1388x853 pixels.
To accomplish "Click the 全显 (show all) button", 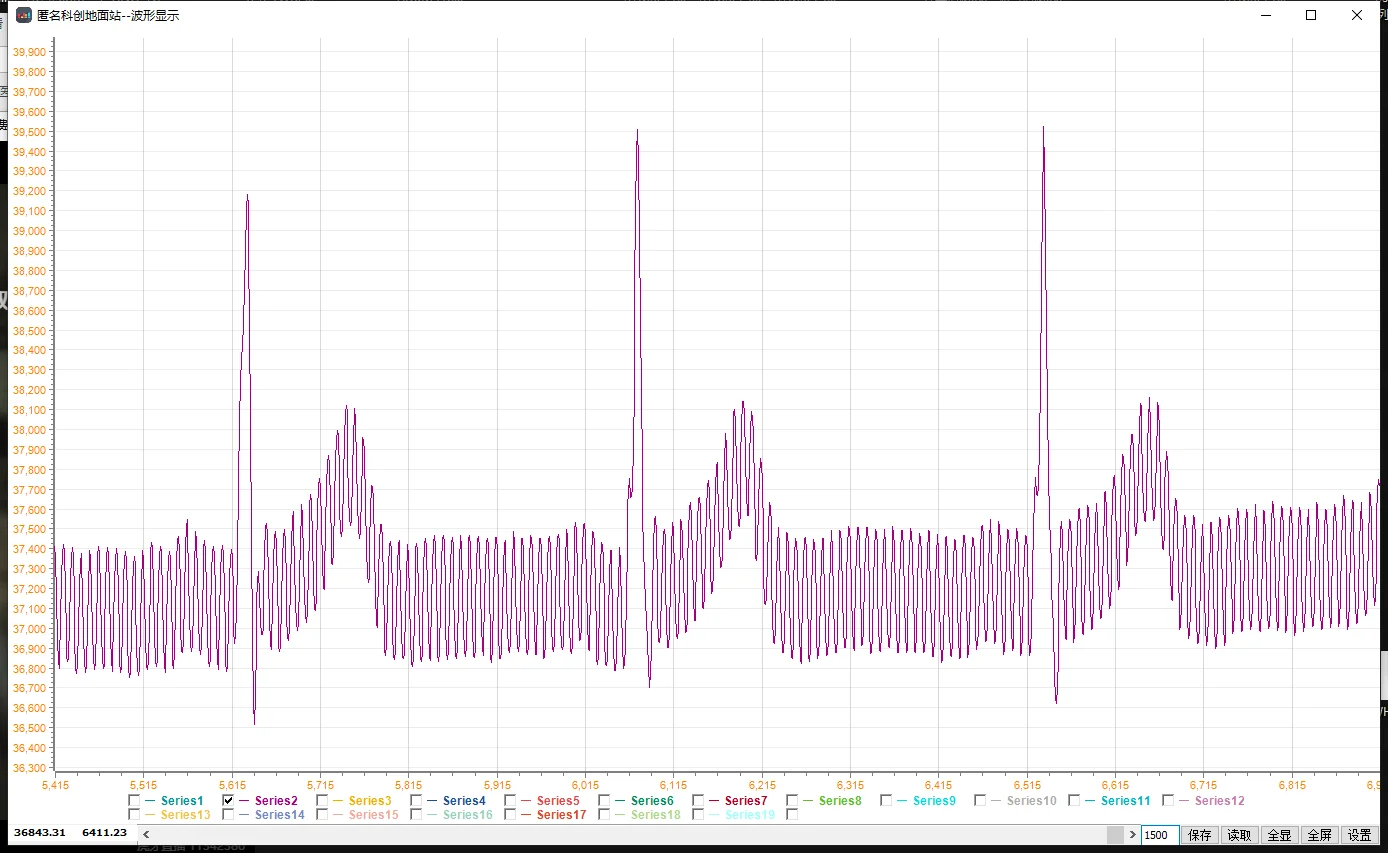I will pyautogui.click(x=1279, y=835).
